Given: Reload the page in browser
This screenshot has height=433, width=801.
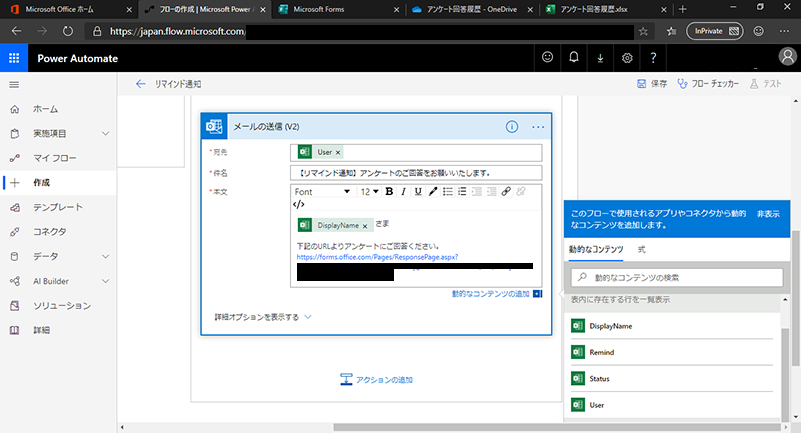Looking at the screenshot, I should coord(67,31).
